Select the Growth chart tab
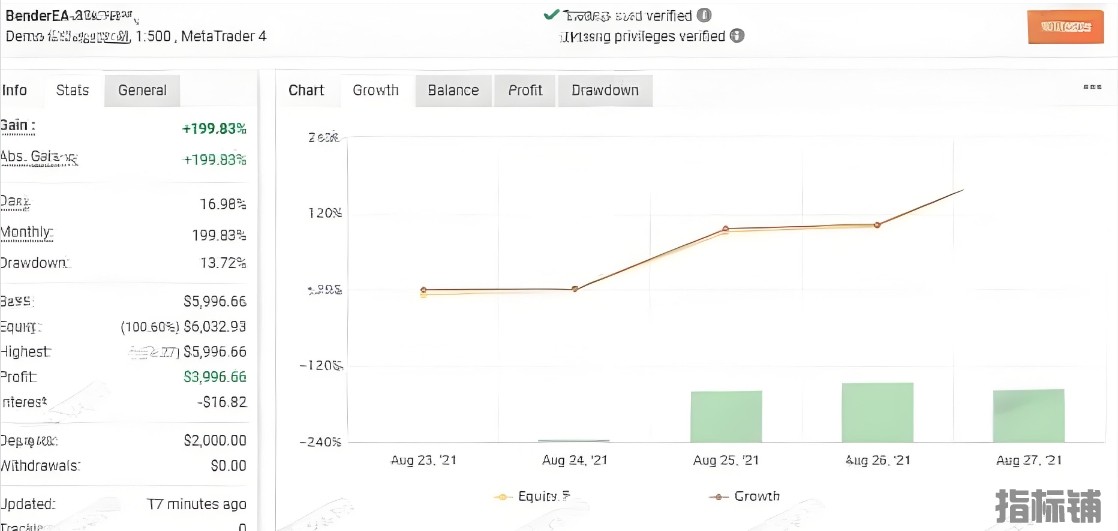1118x531 pixels. click(376, 90)
